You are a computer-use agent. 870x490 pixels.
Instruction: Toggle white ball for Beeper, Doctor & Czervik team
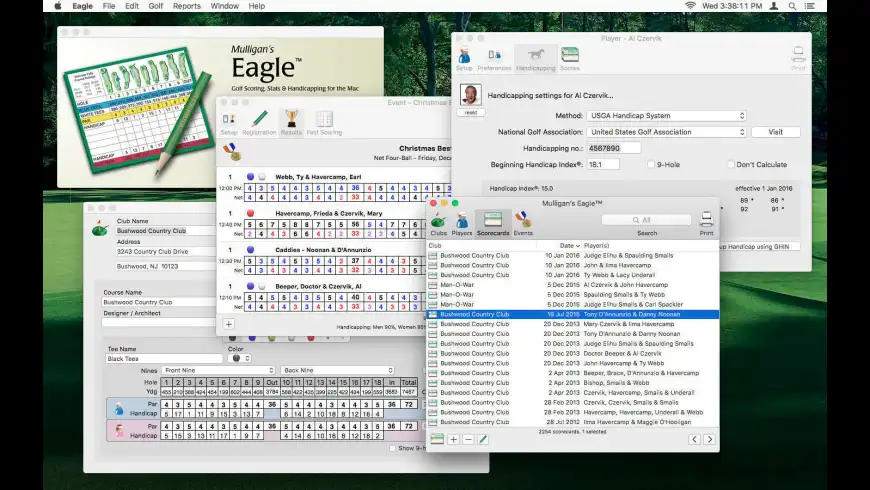[x=262, y=286]
